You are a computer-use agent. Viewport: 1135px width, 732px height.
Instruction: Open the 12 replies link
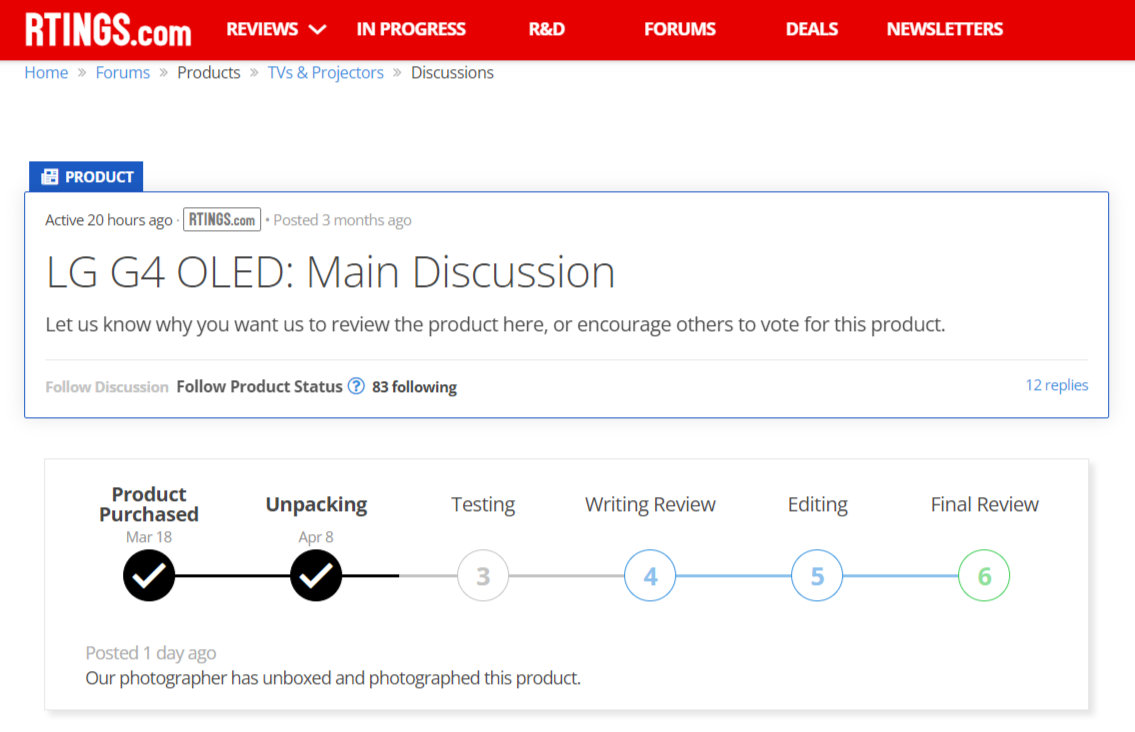[x=1056, y=385]
